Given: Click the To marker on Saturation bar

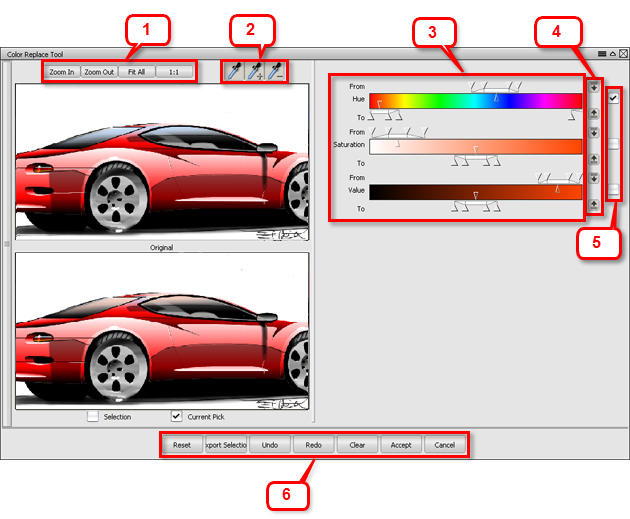Looking at the screenshot, I should point(476,150).
